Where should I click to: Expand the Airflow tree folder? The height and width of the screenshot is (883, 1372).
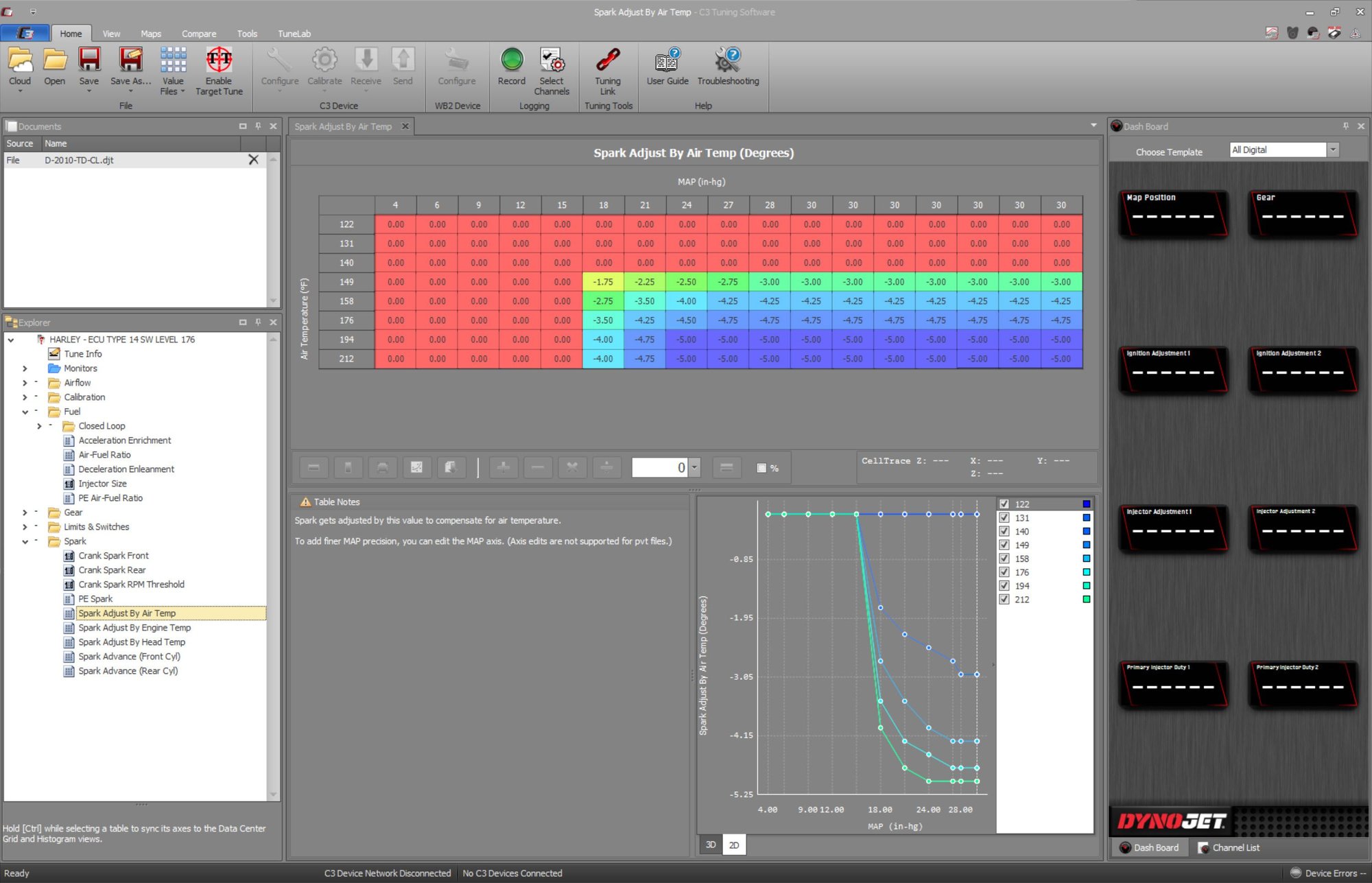[x=25, y=383]
